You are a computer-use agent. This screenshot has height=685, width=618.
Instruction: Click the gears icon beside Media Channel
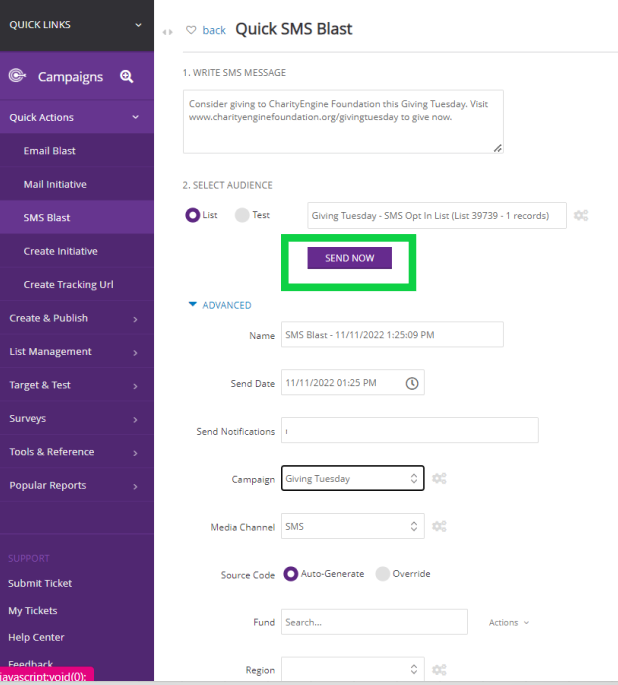pyautogui.click(x=439, y=526)
